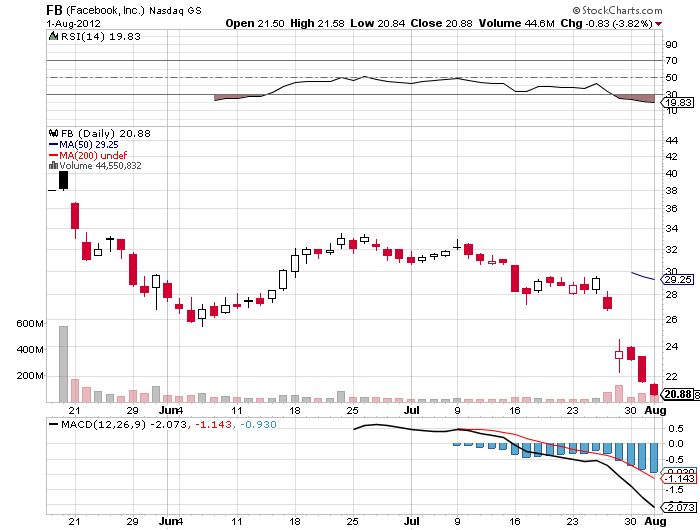Click the Jul label on price chart axis
700x530 pixels.
(x=412, y=410)
